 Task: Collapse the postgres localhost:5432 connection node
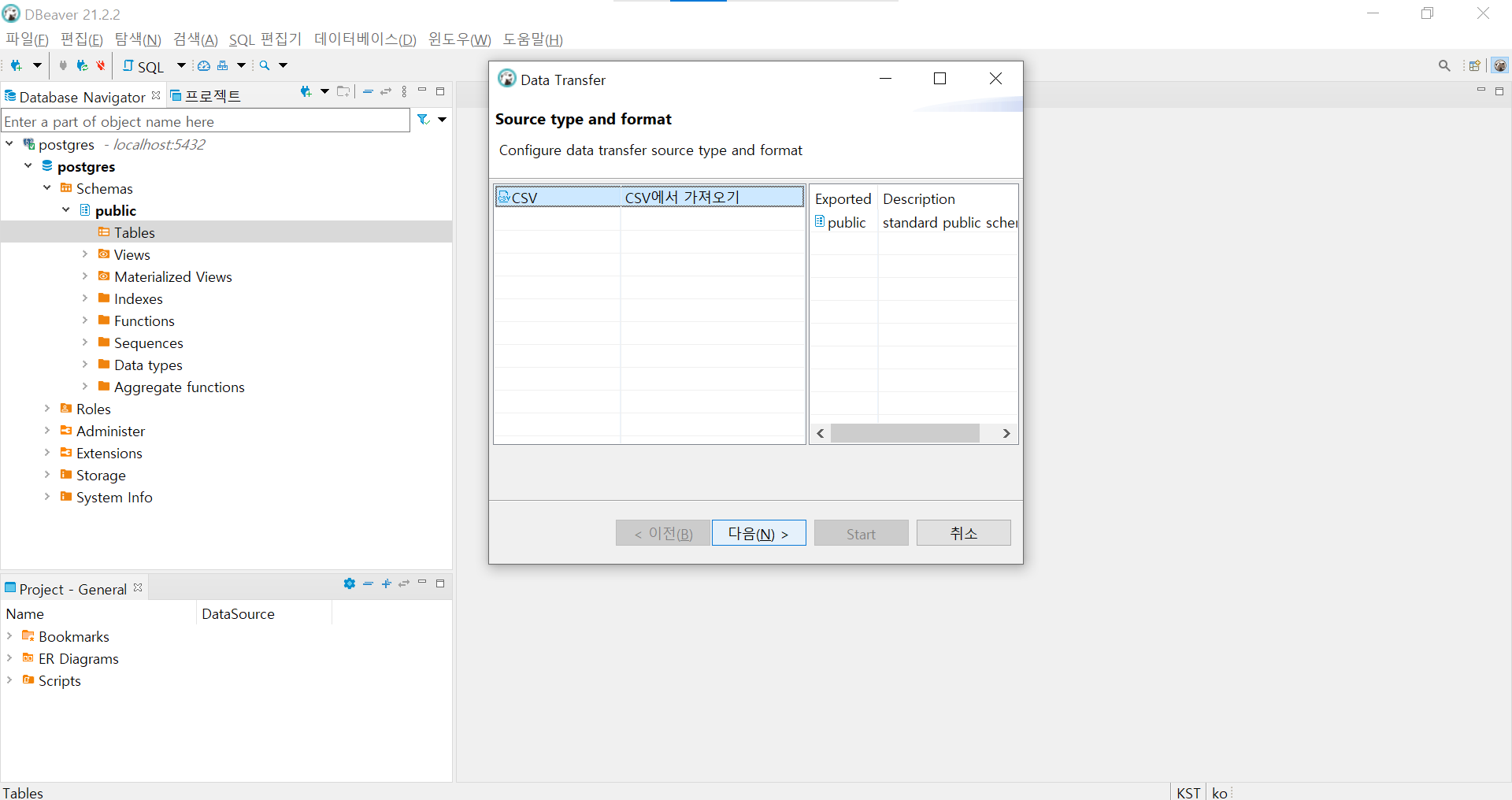(9, 144)
